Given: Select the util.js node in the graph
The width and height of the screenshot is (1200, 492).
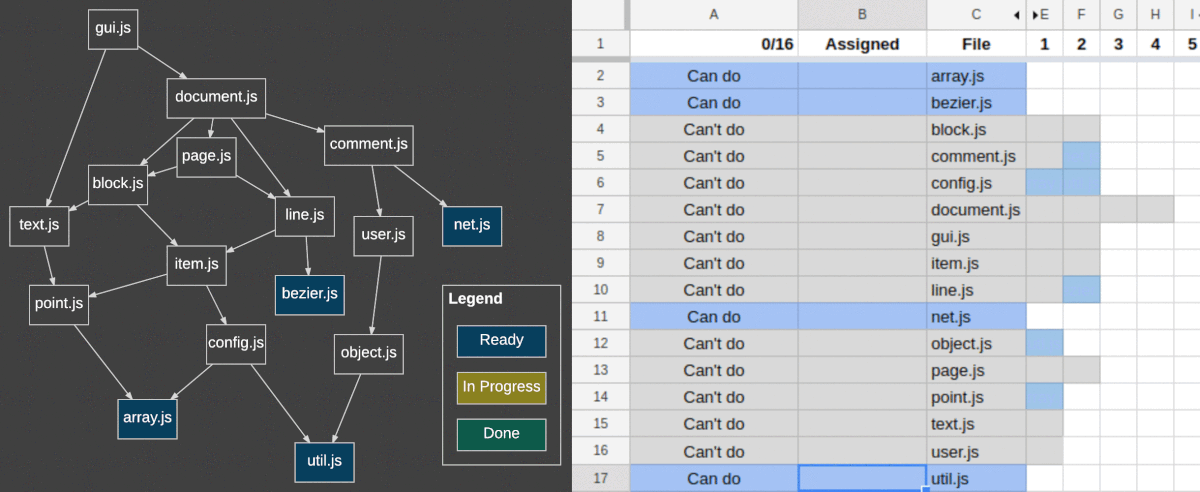Looking at the screenshot, I should pyautogui.click(x=324, y=461).
